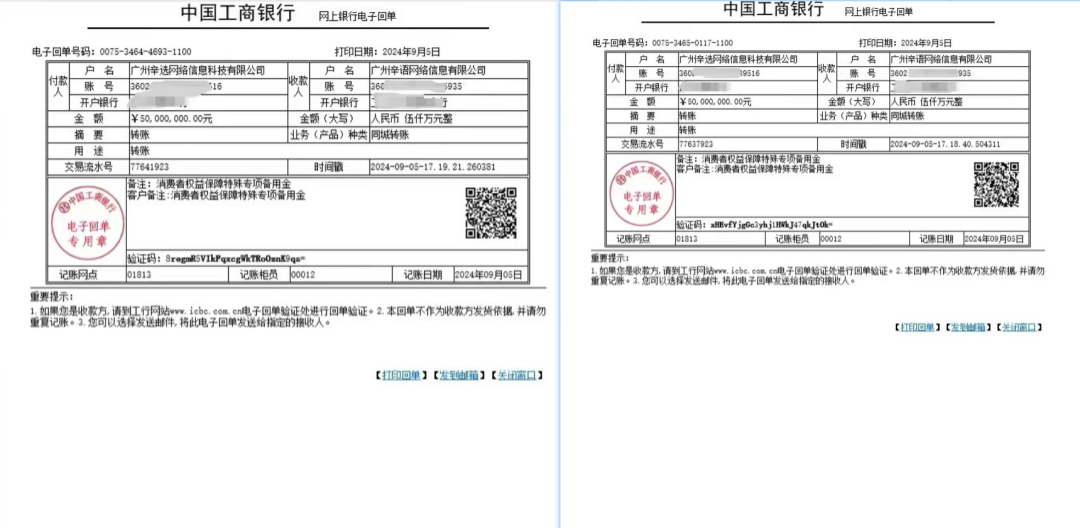Click QR code on receipt 0075-3464-4693-1100
The image size is (1080, 528).
click(x=491, y=213)
